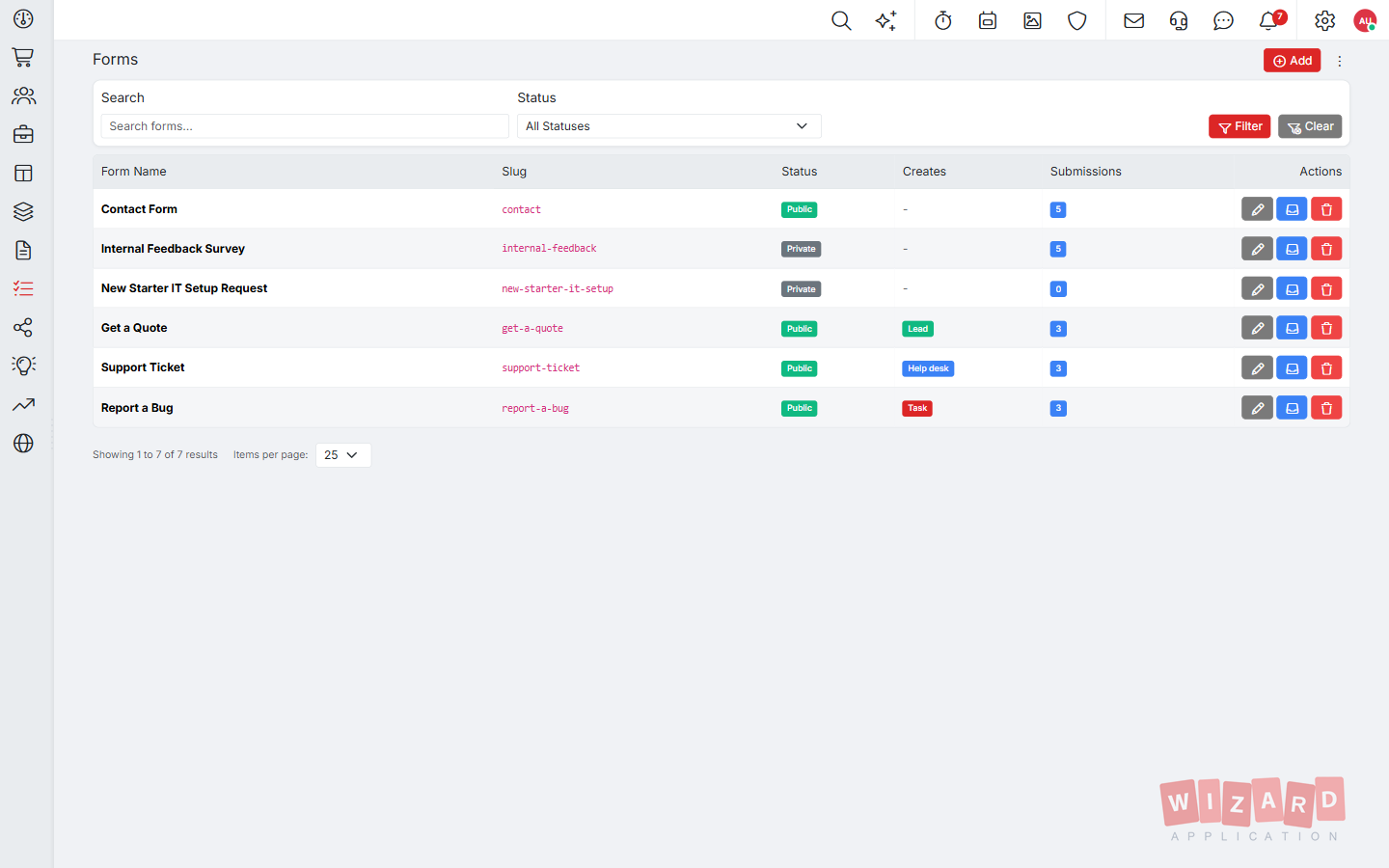Edit the Contact Form row
Screen dimensions: 1389x868
tap(1257, 209)
